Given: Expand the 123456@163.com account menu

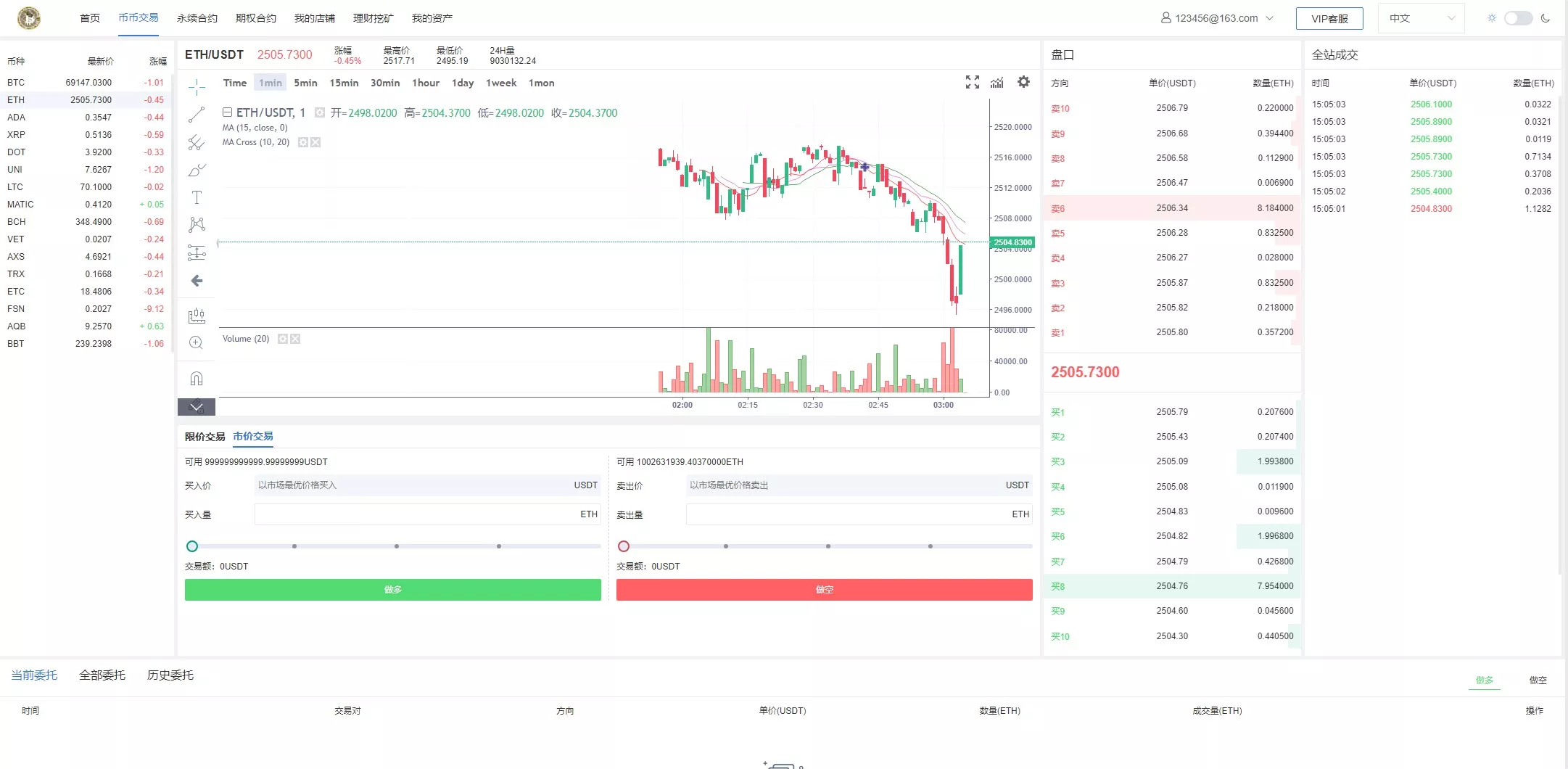Looking at the screenshot, I should pos(1217,18).
